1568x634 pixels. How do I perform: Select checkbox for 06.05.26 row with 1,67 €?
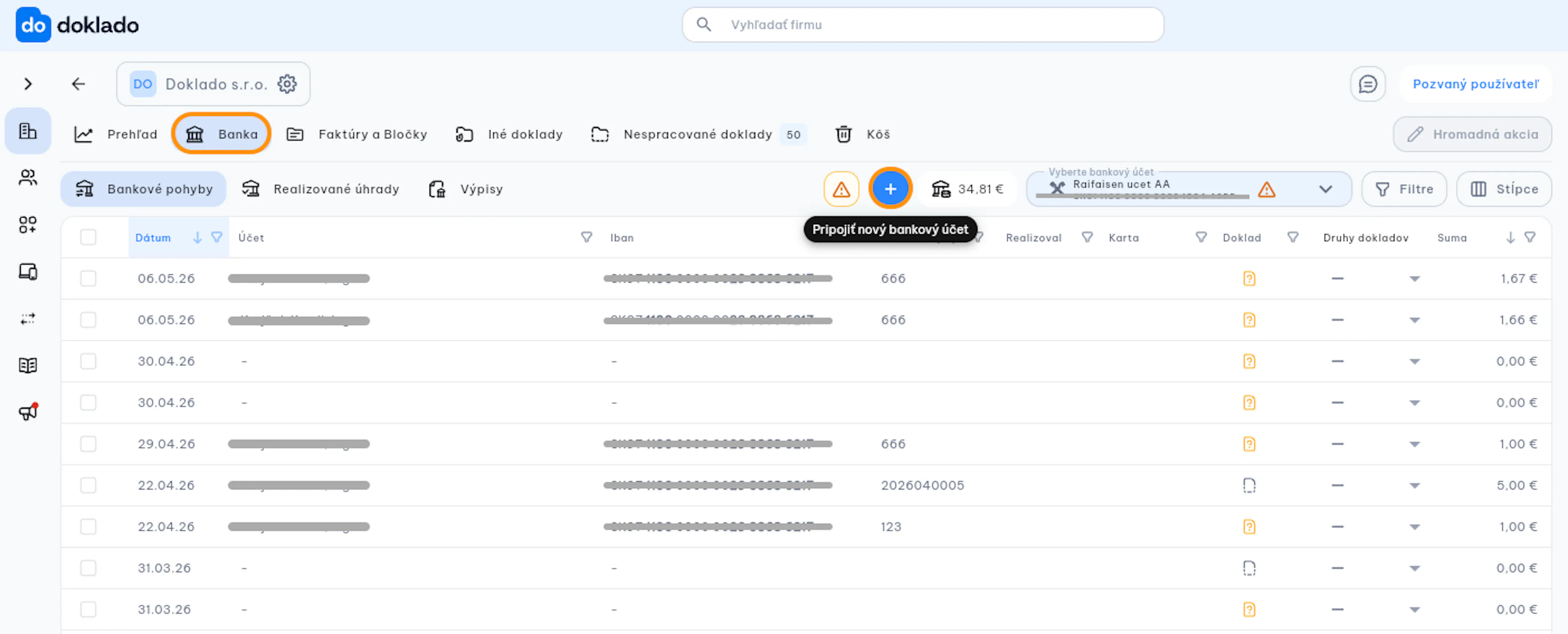click(x=88, y=279)
